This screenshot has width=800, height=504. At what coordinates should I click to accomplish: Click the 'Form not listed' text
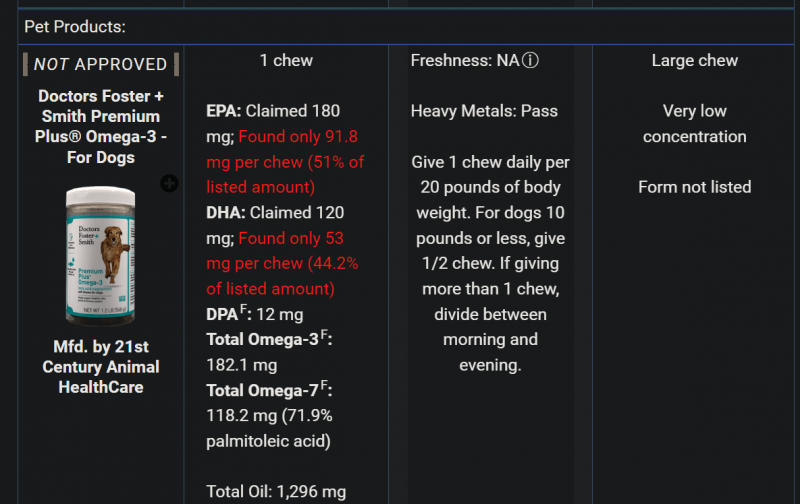click(x=694, y=187)
